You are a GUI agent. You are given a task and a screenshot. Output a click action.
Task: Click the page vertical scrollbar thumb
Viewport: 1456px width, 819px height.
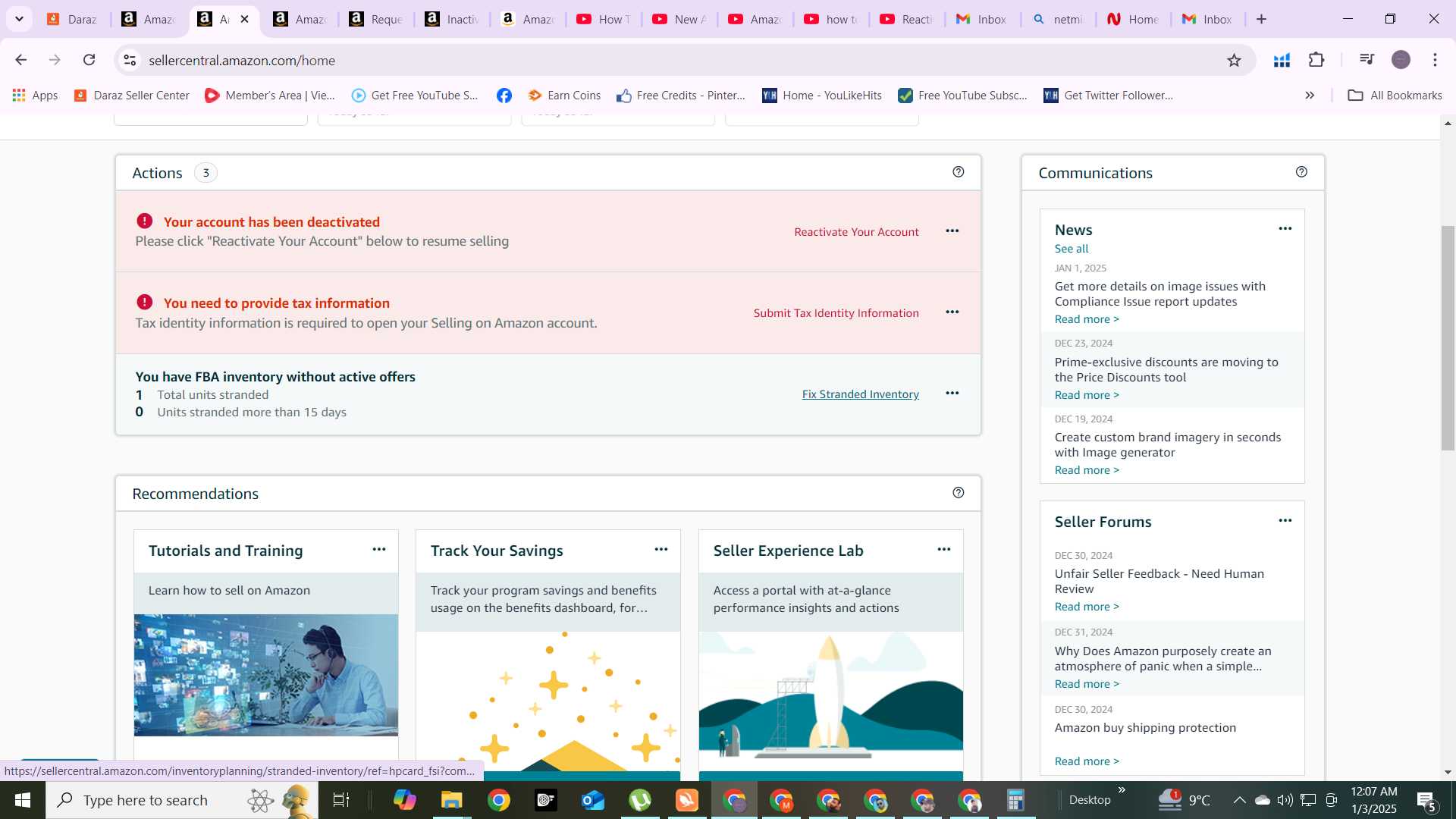click(1448, 337)
